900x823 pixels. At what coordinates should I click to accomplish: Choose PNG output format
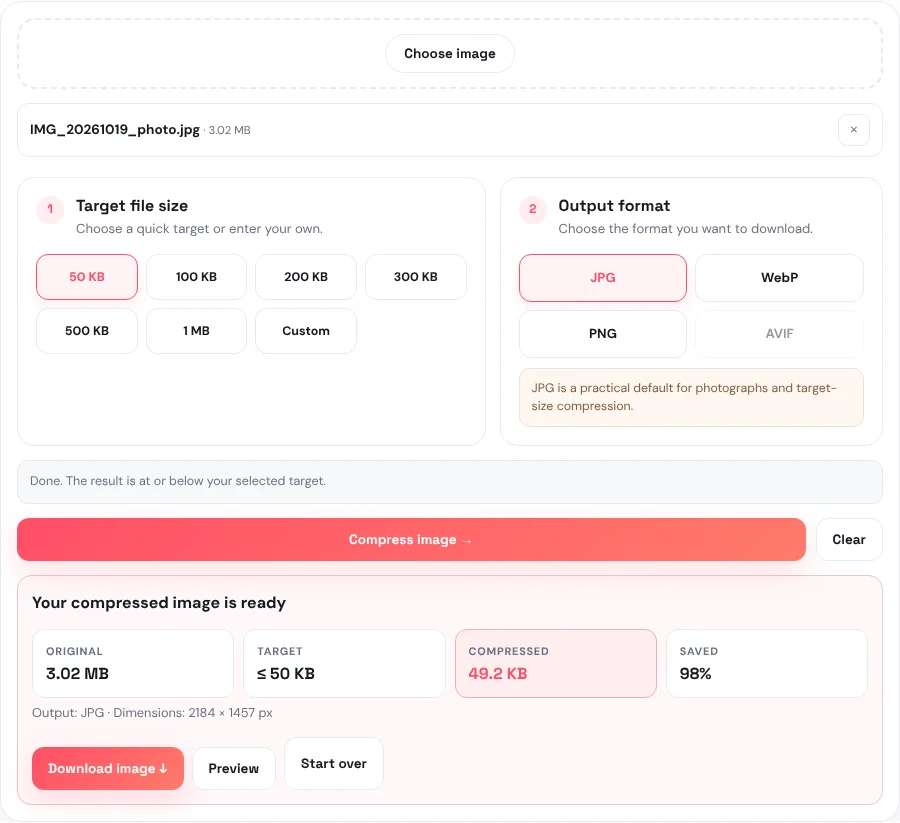(603, 333)
